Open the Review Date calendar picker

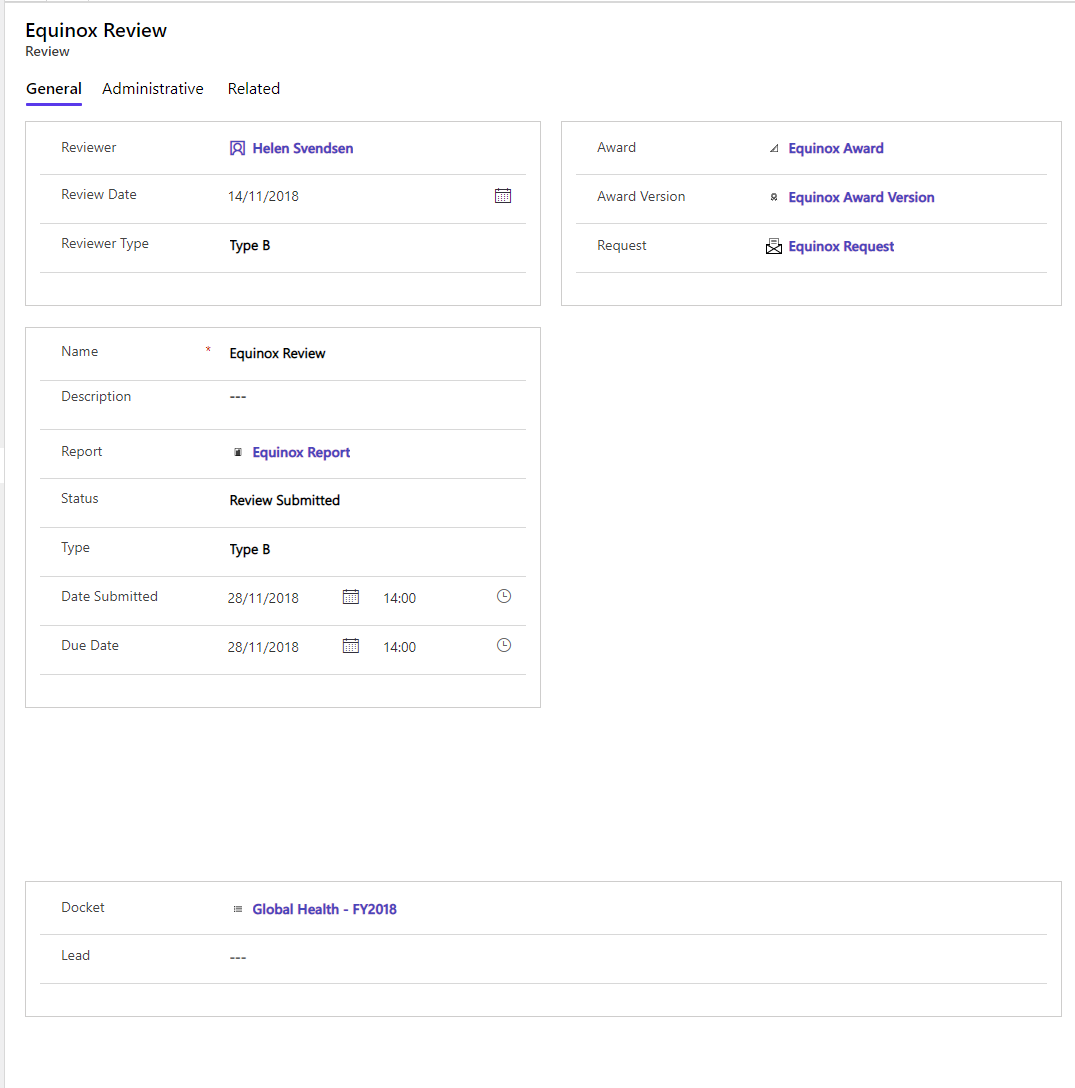tap(502, 196)
